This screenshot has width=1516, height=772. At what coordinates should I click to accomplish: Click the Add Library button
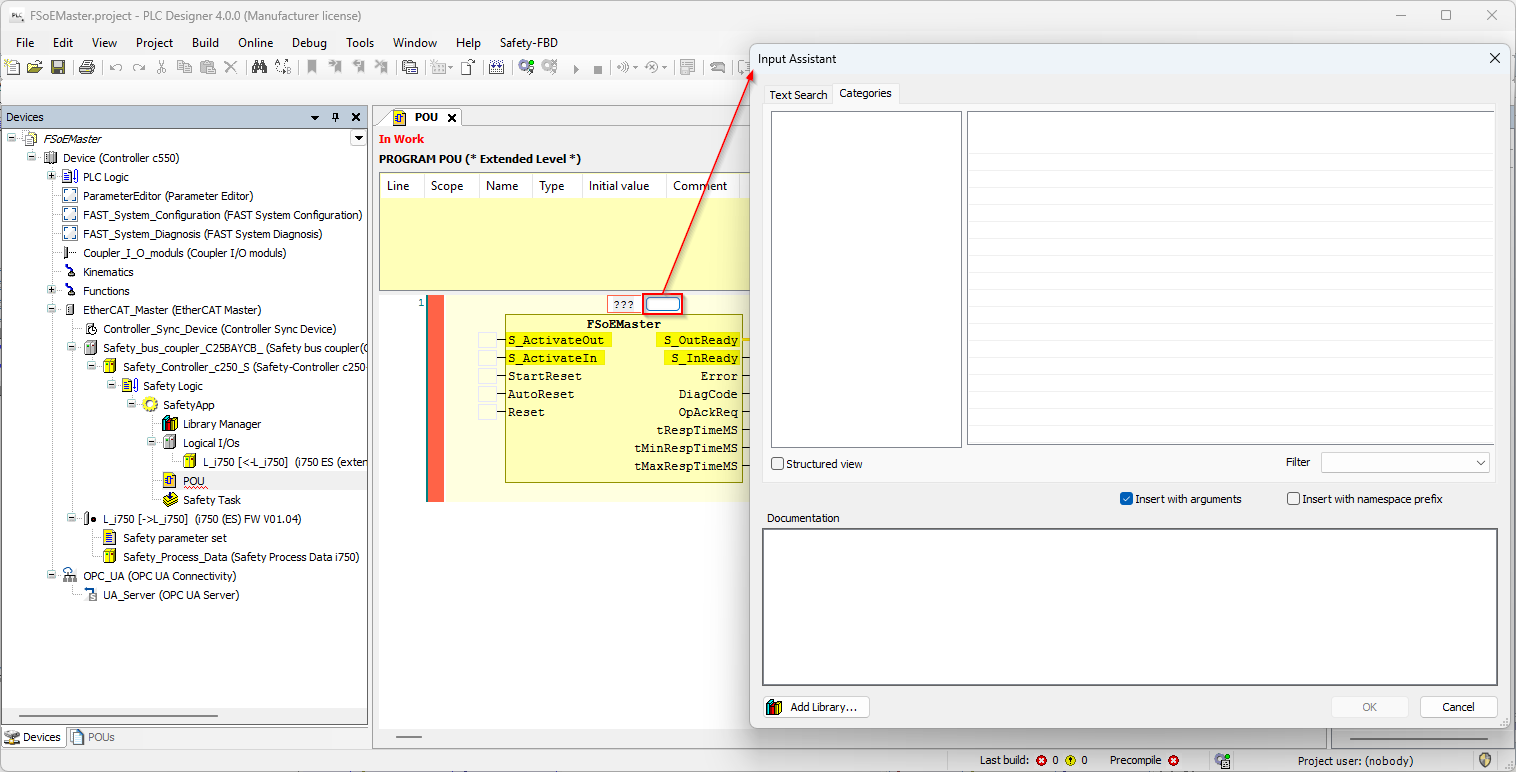tap(816, 707)
